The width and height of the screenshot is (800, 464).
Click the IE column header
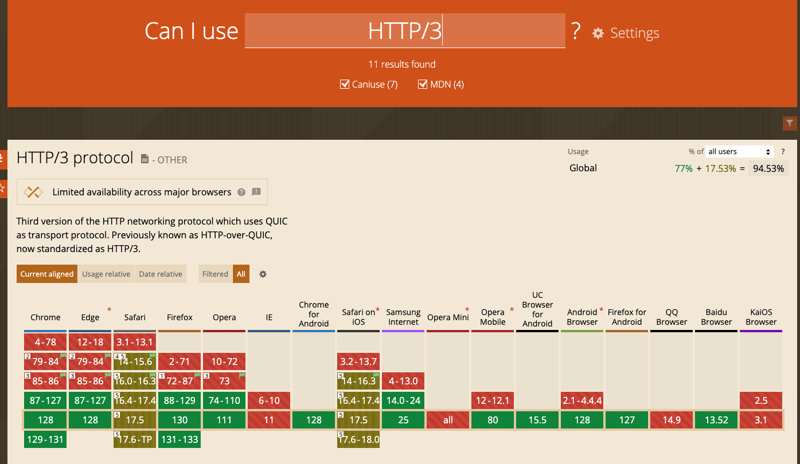[x=269, y=317]
